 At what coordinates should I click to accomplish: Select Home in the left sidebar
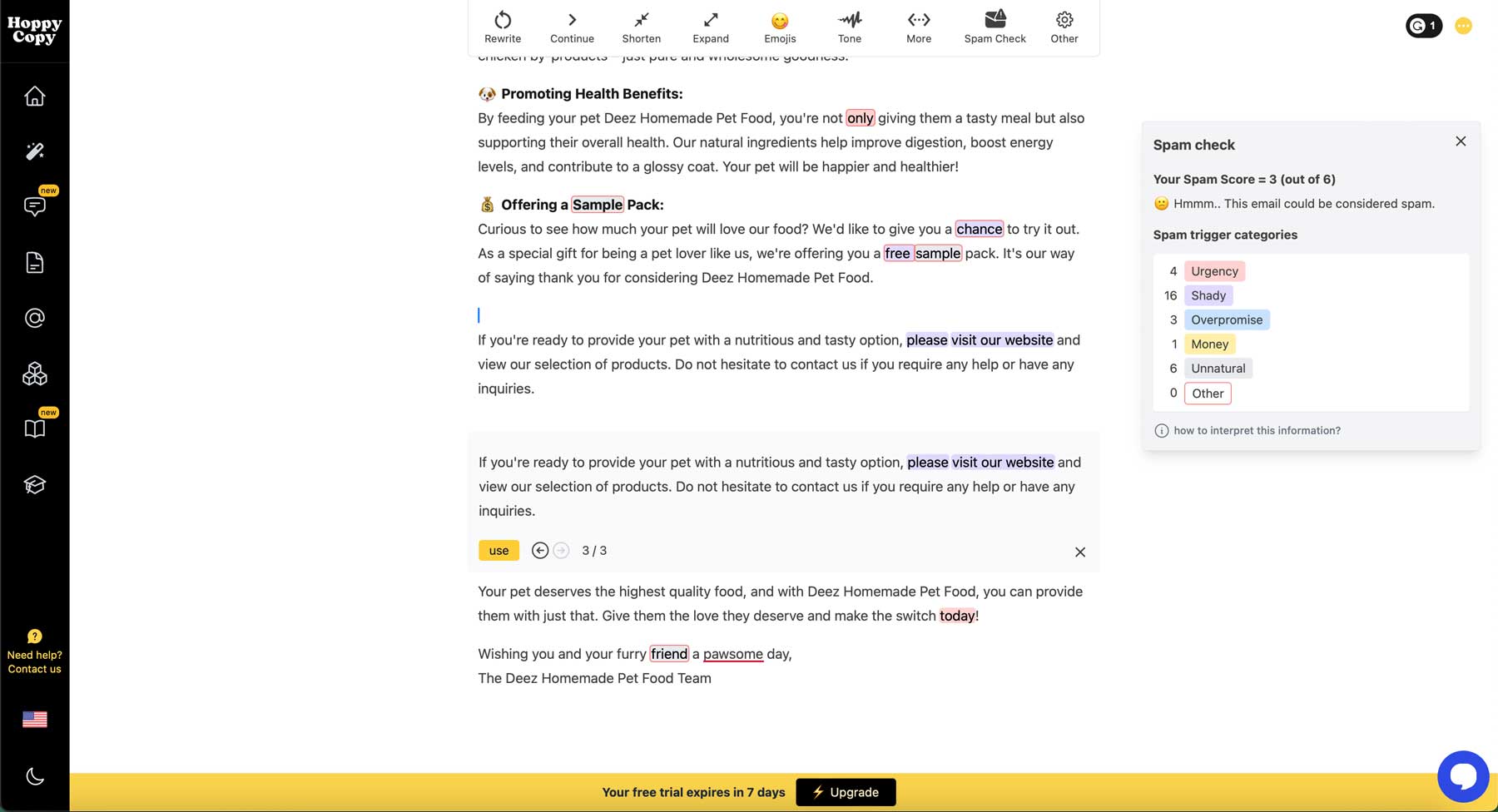34,95
